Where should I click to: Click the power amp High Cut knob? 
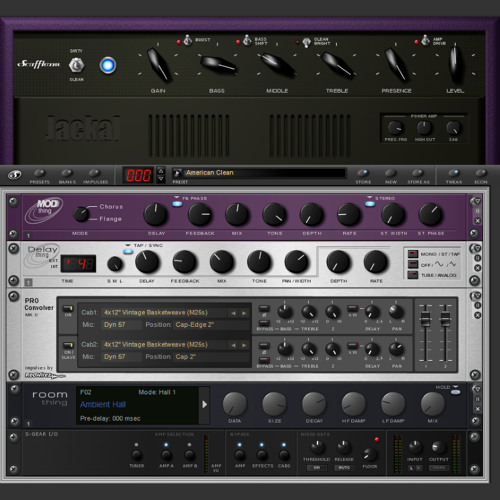coord(424,128)
